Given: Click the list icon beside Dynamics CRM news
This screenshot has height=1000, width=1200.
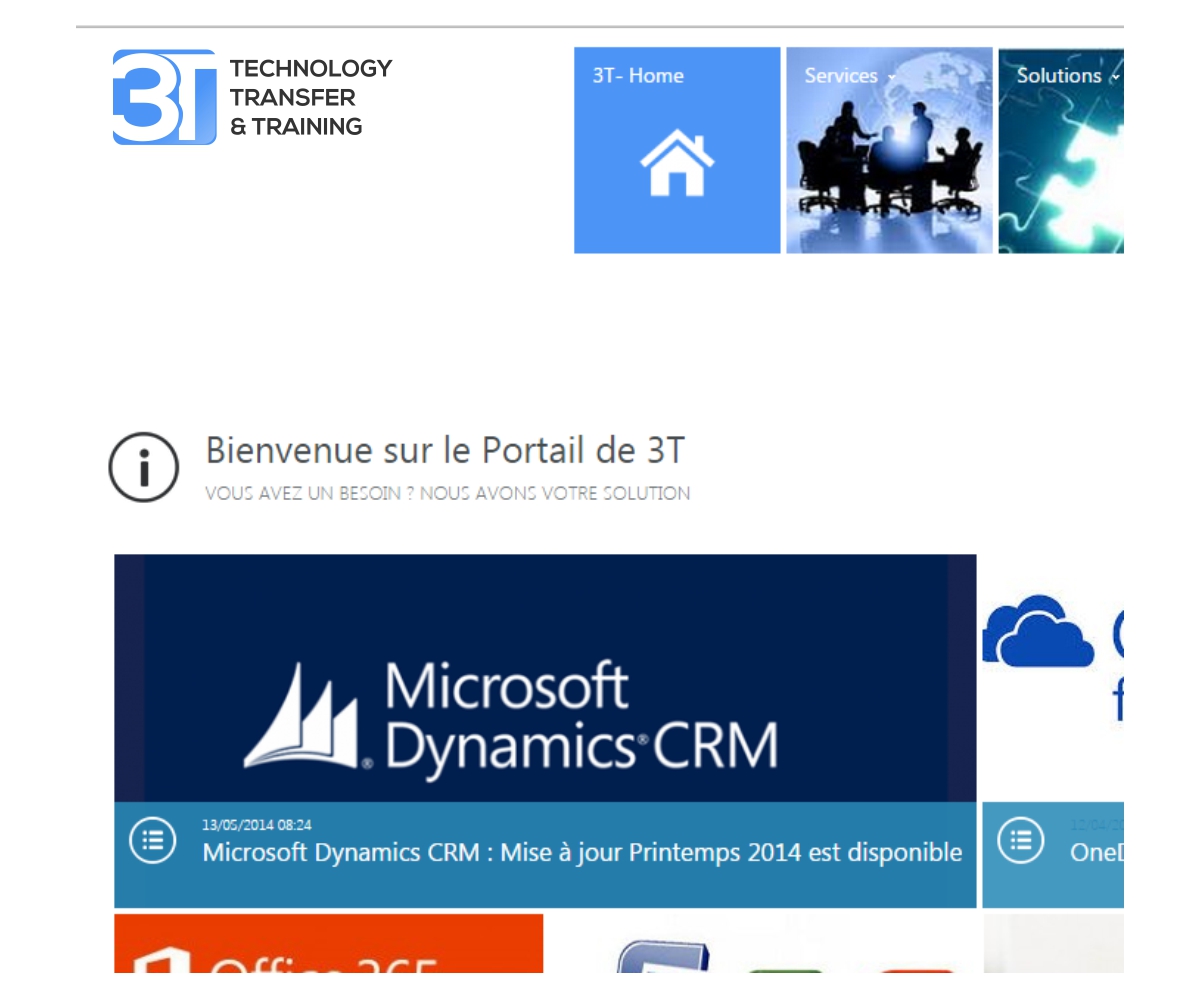Looking at the screenshot, I should click(153, 841).
